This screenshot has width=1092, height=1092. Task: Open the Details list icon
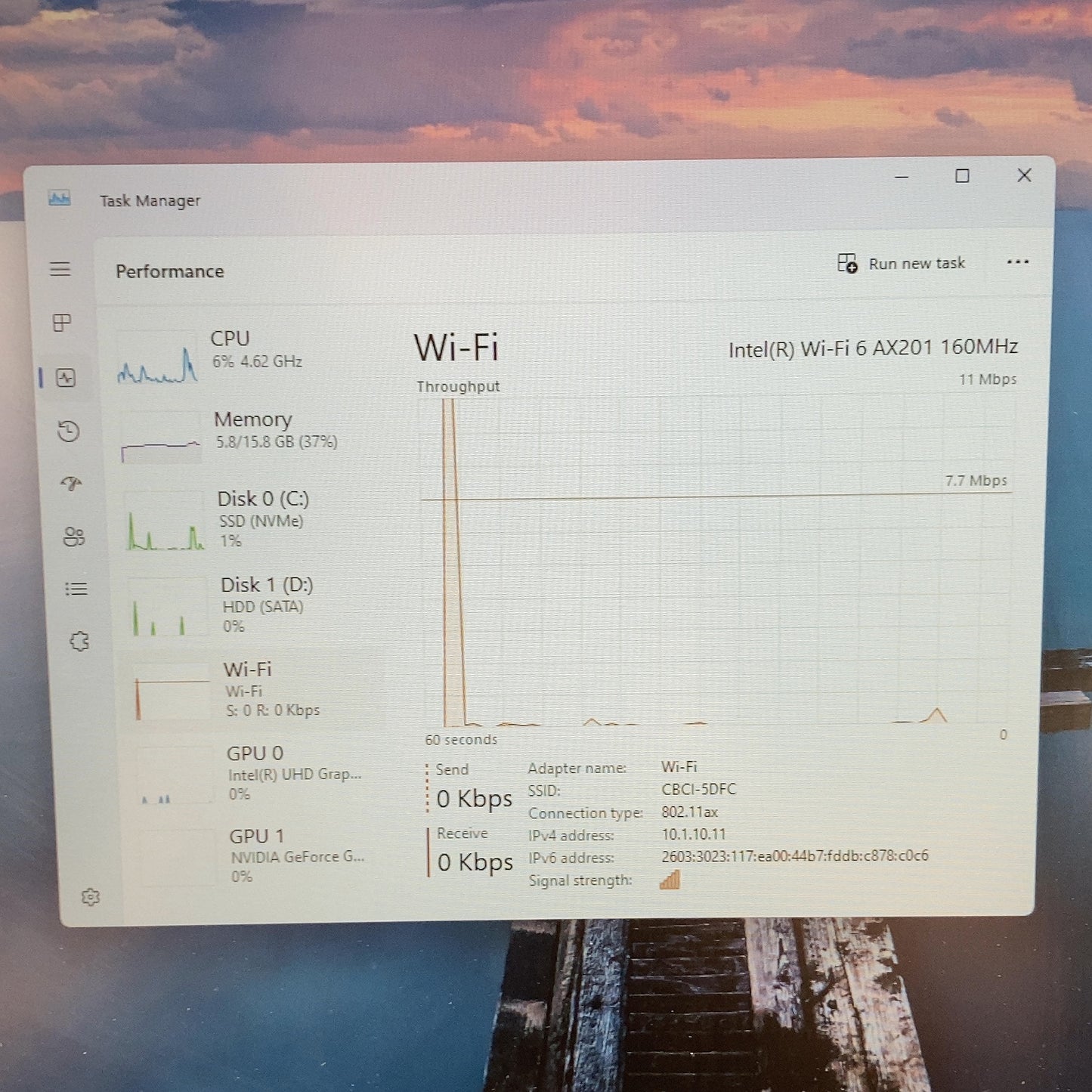click(76, 589)
